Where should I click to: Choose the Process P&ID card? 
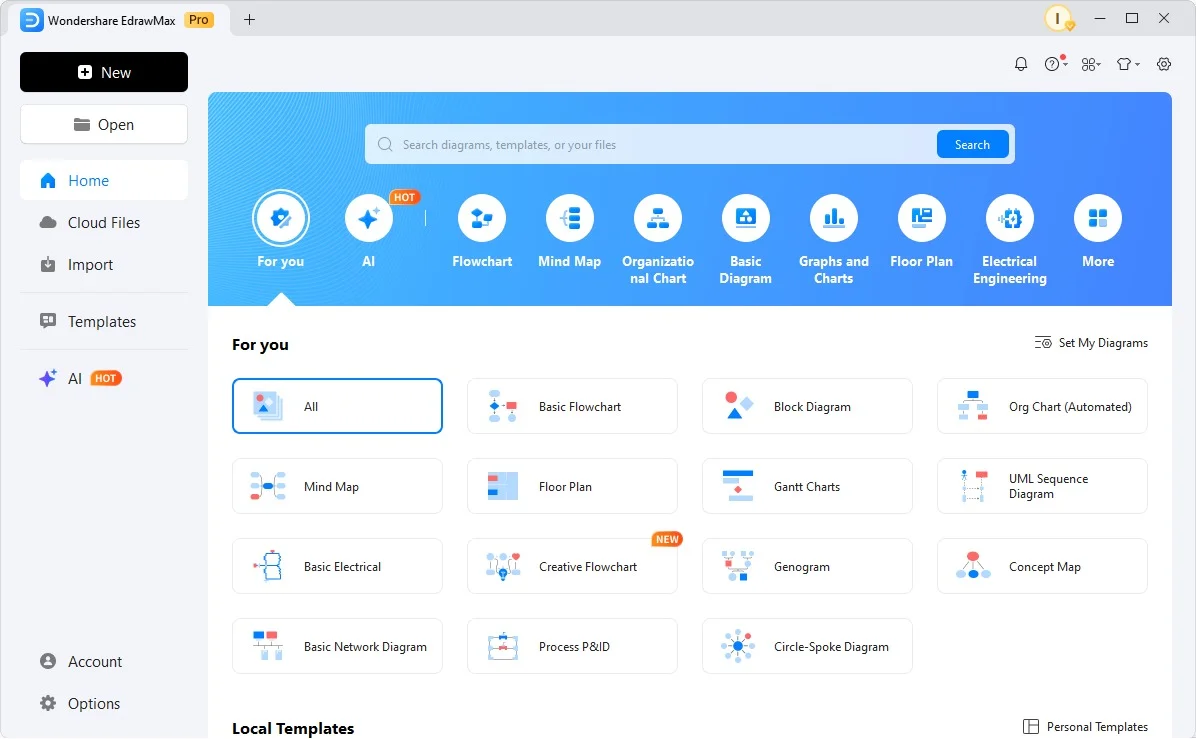click(x=572, y=647)
